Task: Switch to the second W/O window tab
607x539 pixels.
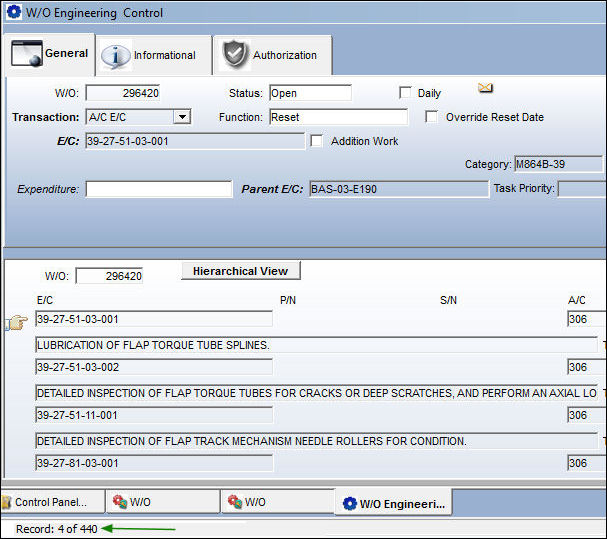Action: click(278, 502)
